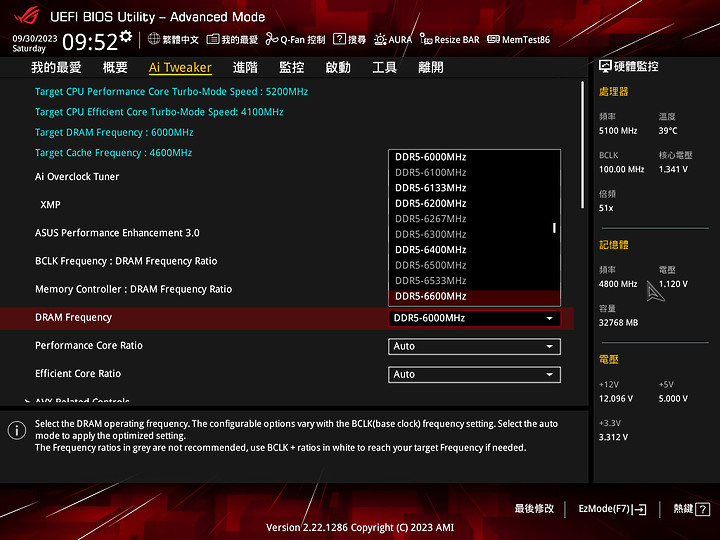Screen dimensions: 720x540
Task: Click the hotkeys question mark icon
Action: tap(703, 509)
